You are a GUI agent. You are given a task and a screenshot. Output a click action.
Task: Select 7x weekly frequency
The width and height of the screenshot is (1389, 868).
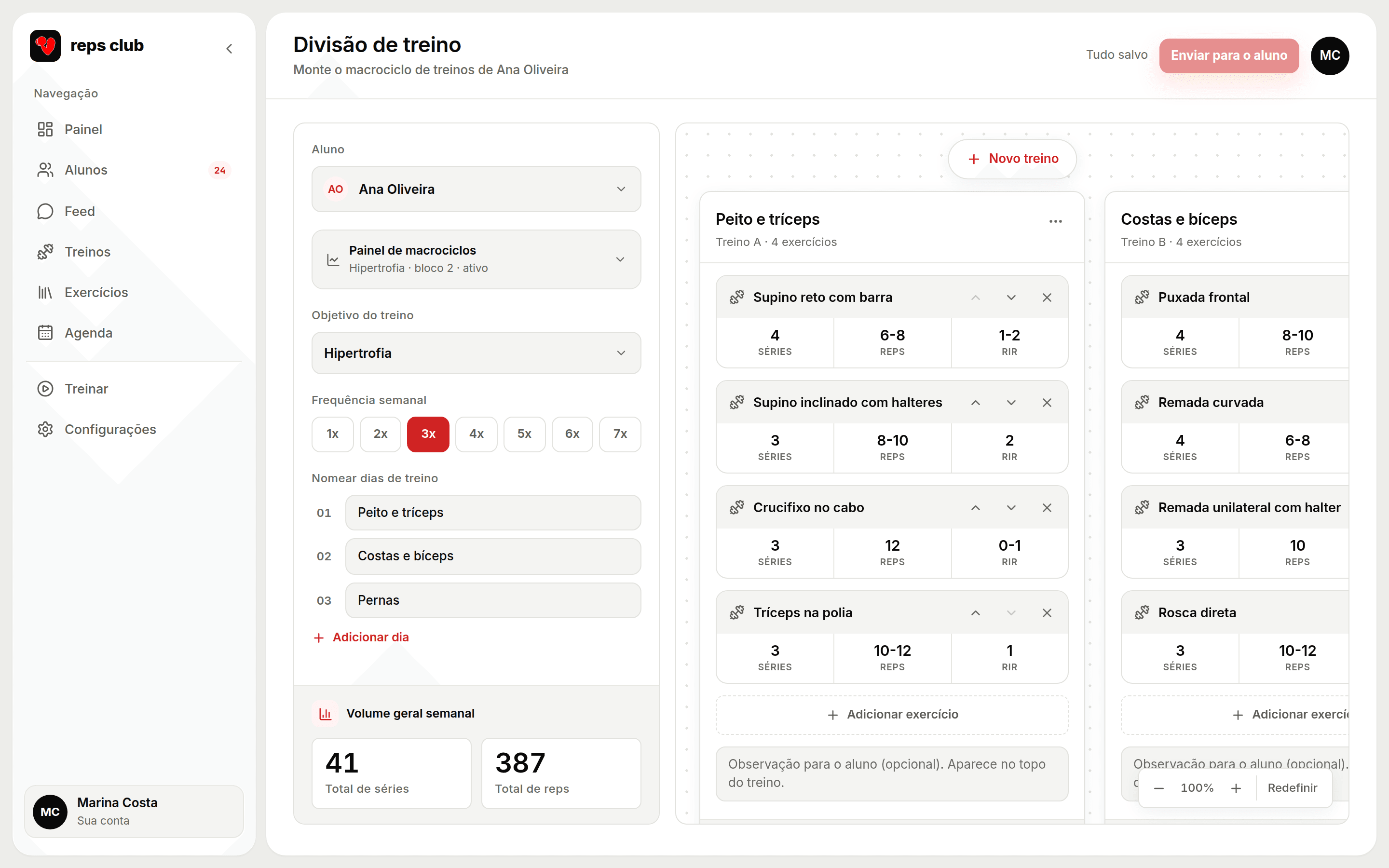tap(620, 434)
